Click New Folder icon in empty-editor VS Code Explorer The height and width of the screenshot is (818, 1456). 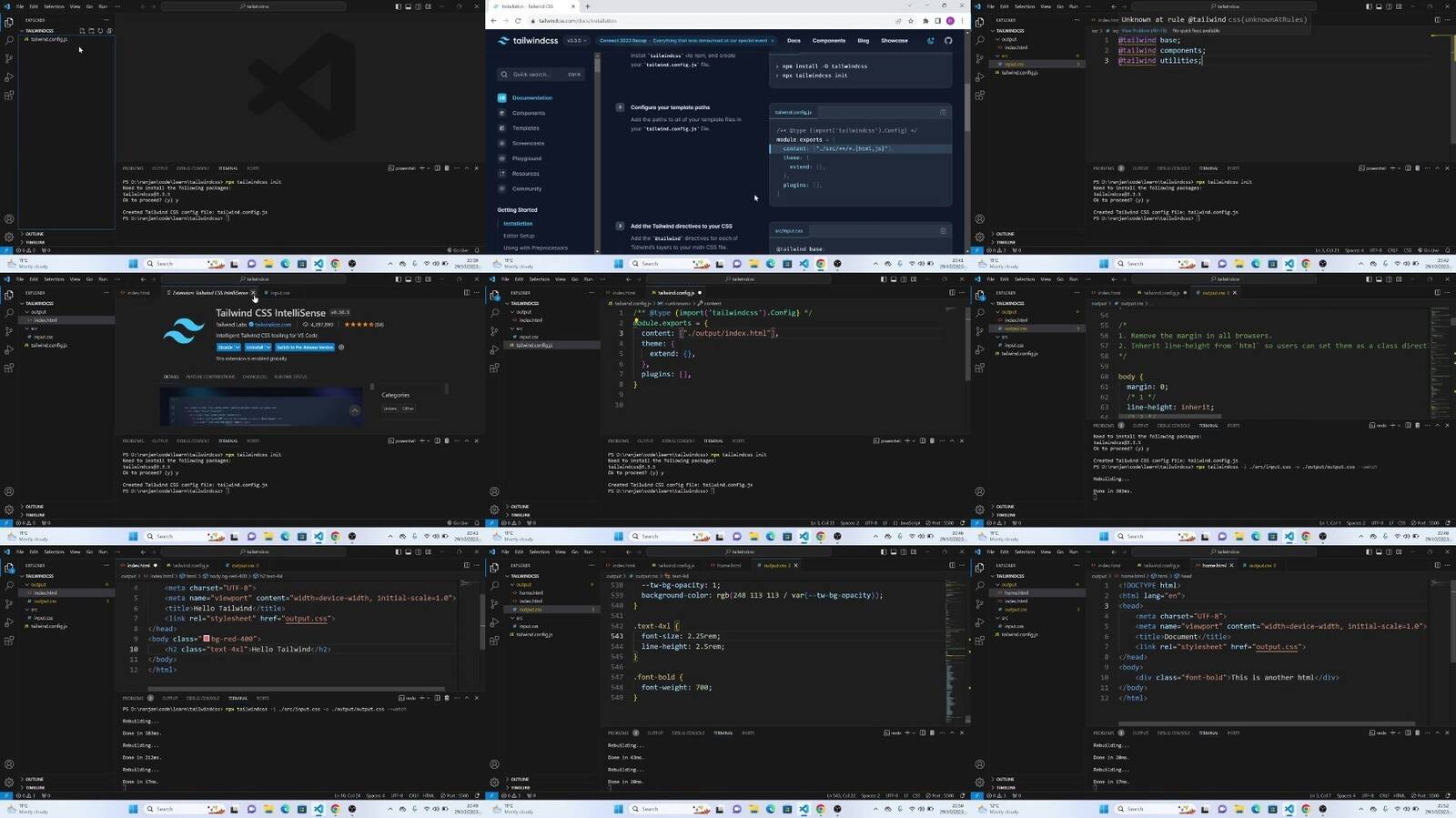91,31
